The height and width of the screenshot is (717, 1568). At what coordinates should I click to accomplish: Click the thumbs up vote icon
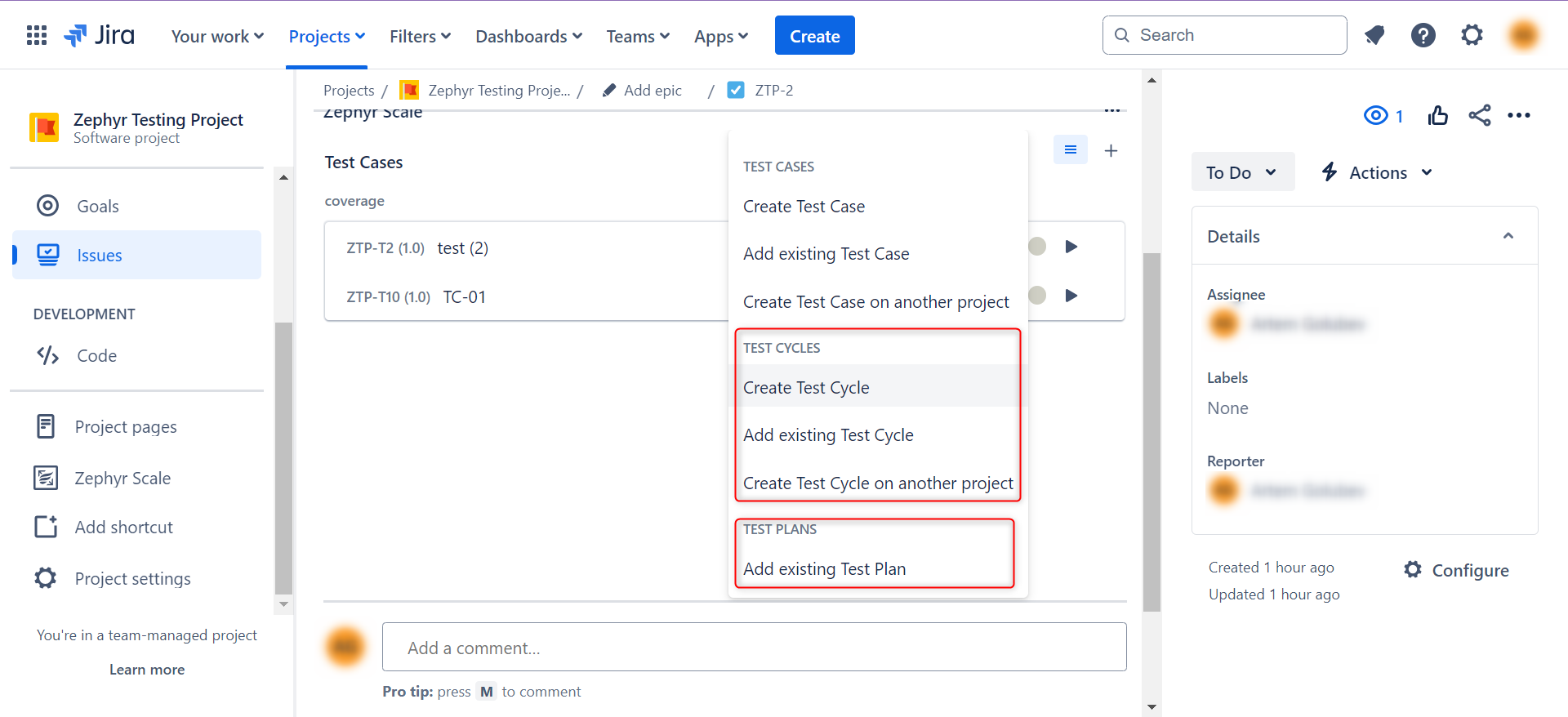coord(1437,116)
